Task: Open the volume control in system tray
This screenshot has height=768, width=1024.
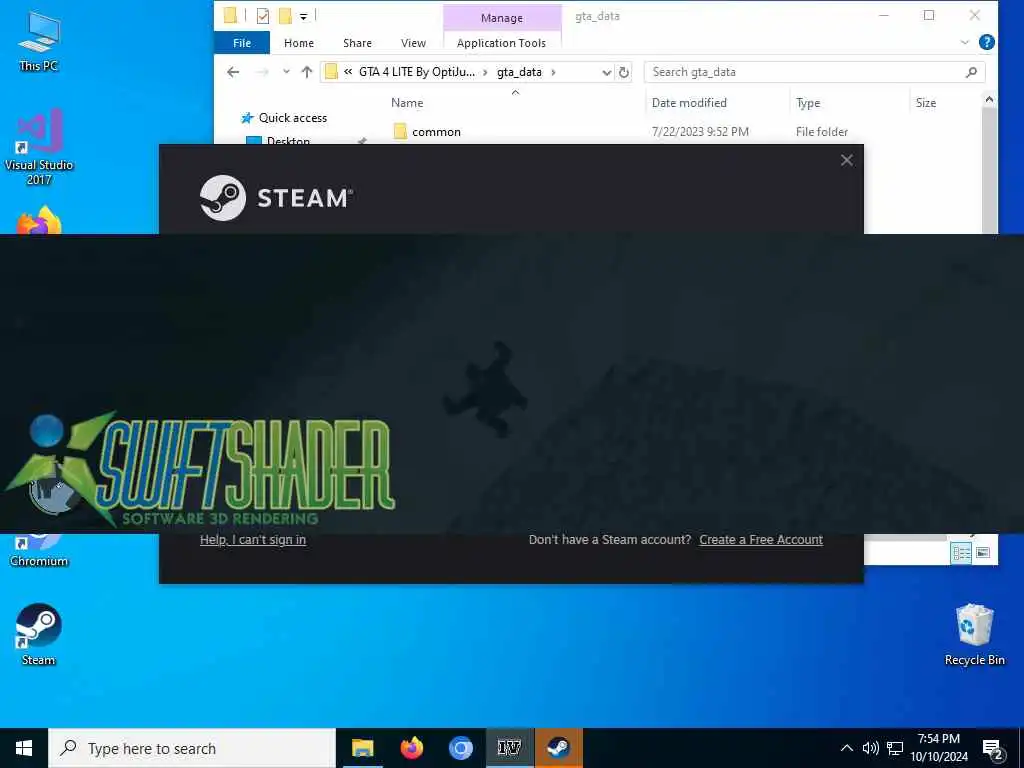Action: click(x=871, y=748)
